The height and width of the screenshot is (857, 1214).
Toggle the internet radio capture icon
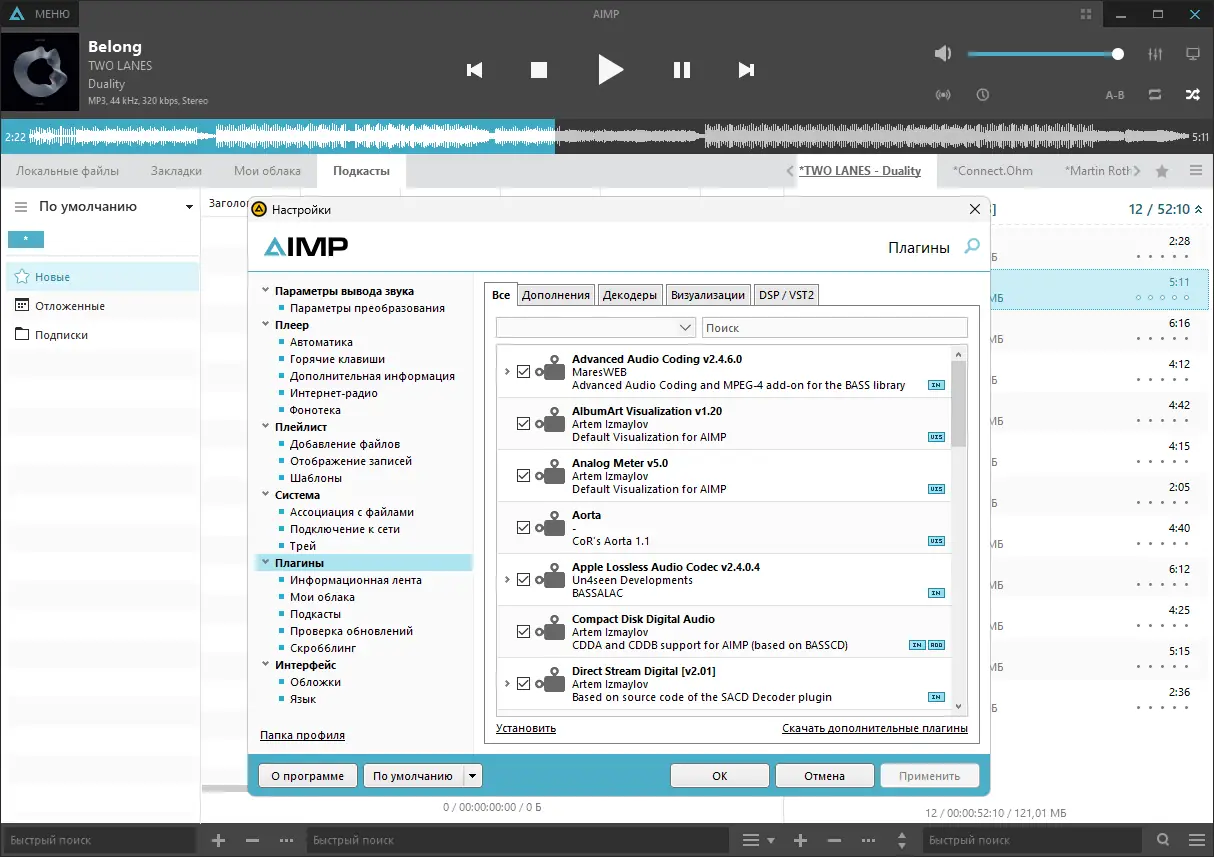(943, 95)
